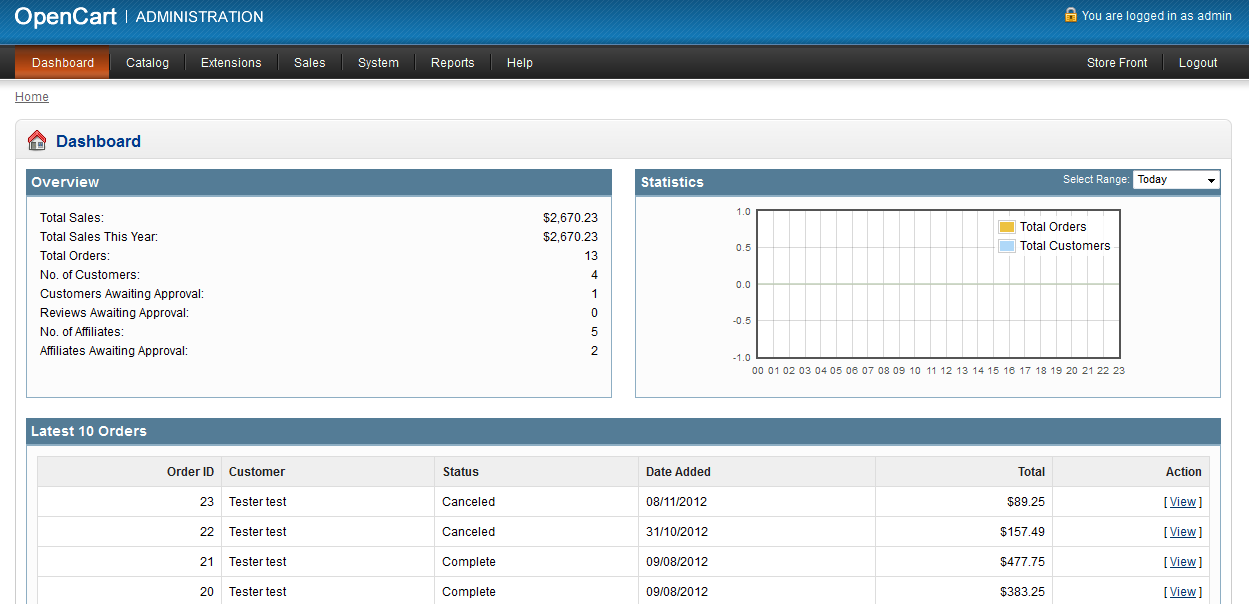The width and height of the screenshot is (1249, 604).
Task: Open the Sales menu
Action: pos(309,63)
